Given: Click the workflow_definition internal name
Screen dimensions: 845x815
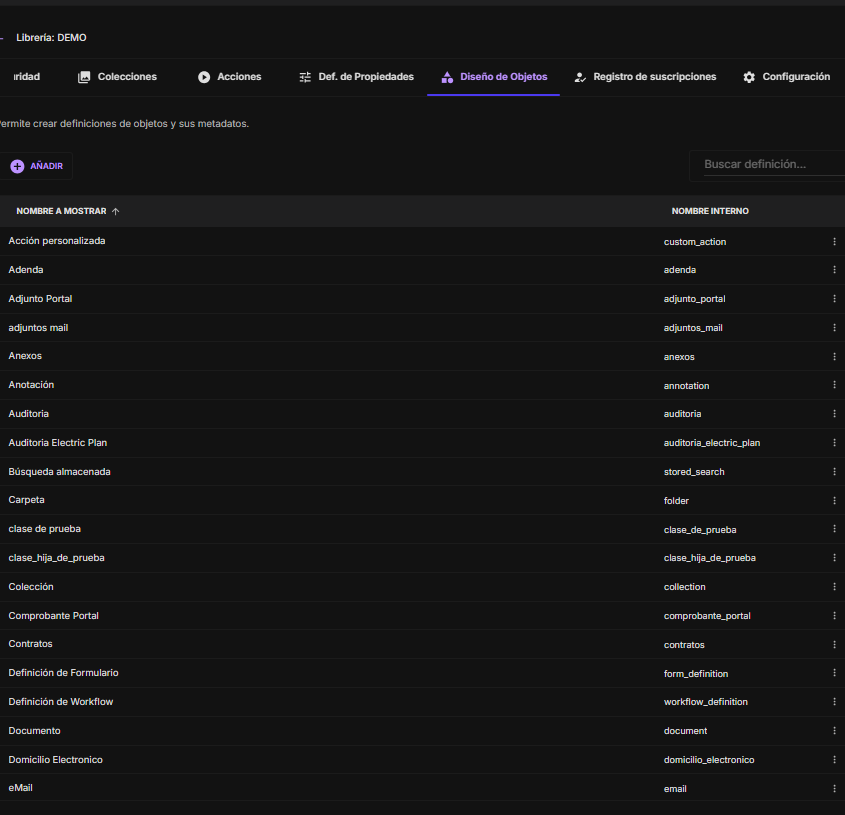Looking at the screenshot, I should click(x=706, y=702).
